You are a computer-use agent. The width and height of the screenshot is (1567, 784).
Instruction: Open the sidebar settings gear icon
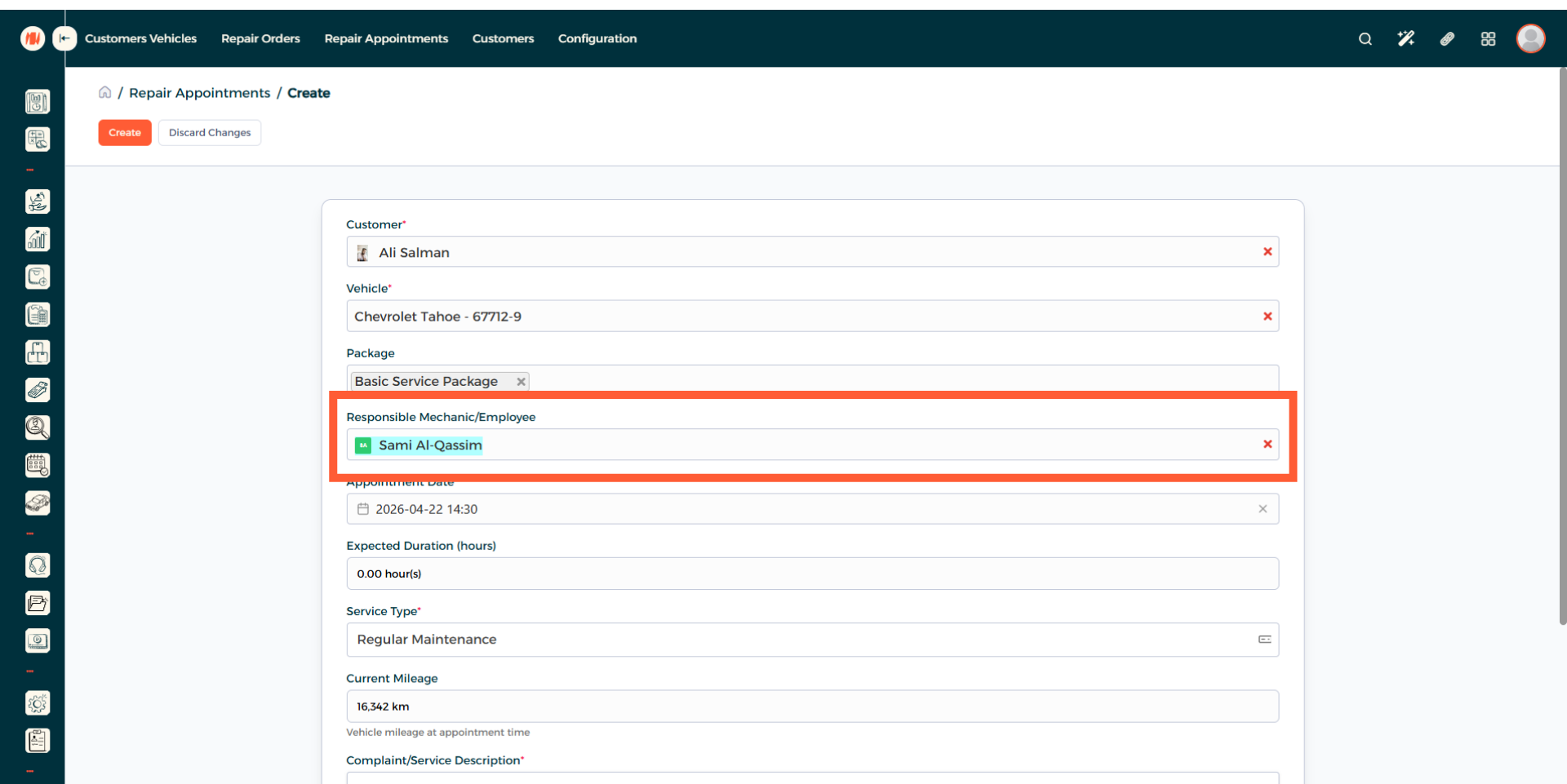tap(38, 703)
